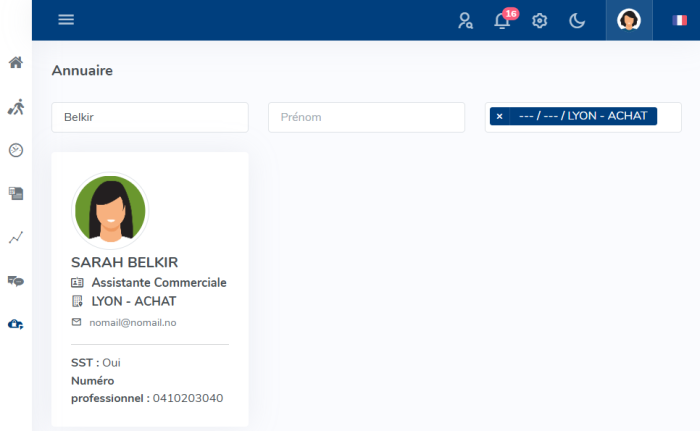Image resolution: width=700 pixels, height=431 pixels.
Task: Click the Belkir last name field
Action: pos(150,117)
